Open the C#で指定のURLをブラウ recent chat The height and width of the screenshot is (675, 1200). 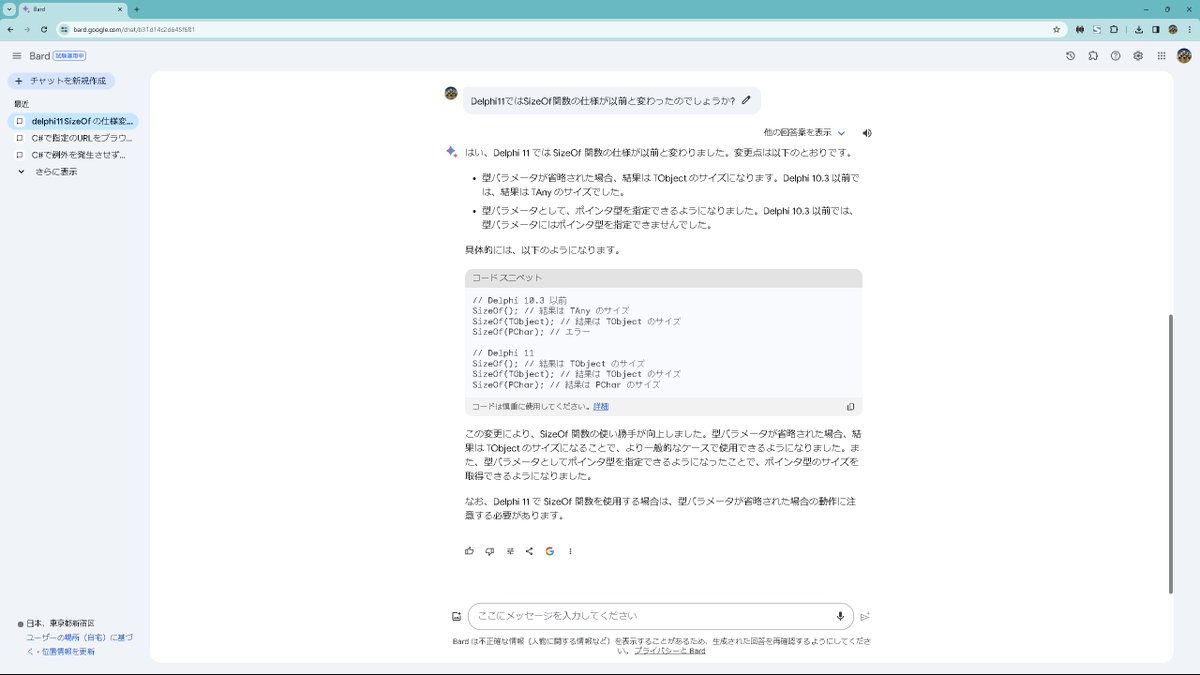(73, 138)
